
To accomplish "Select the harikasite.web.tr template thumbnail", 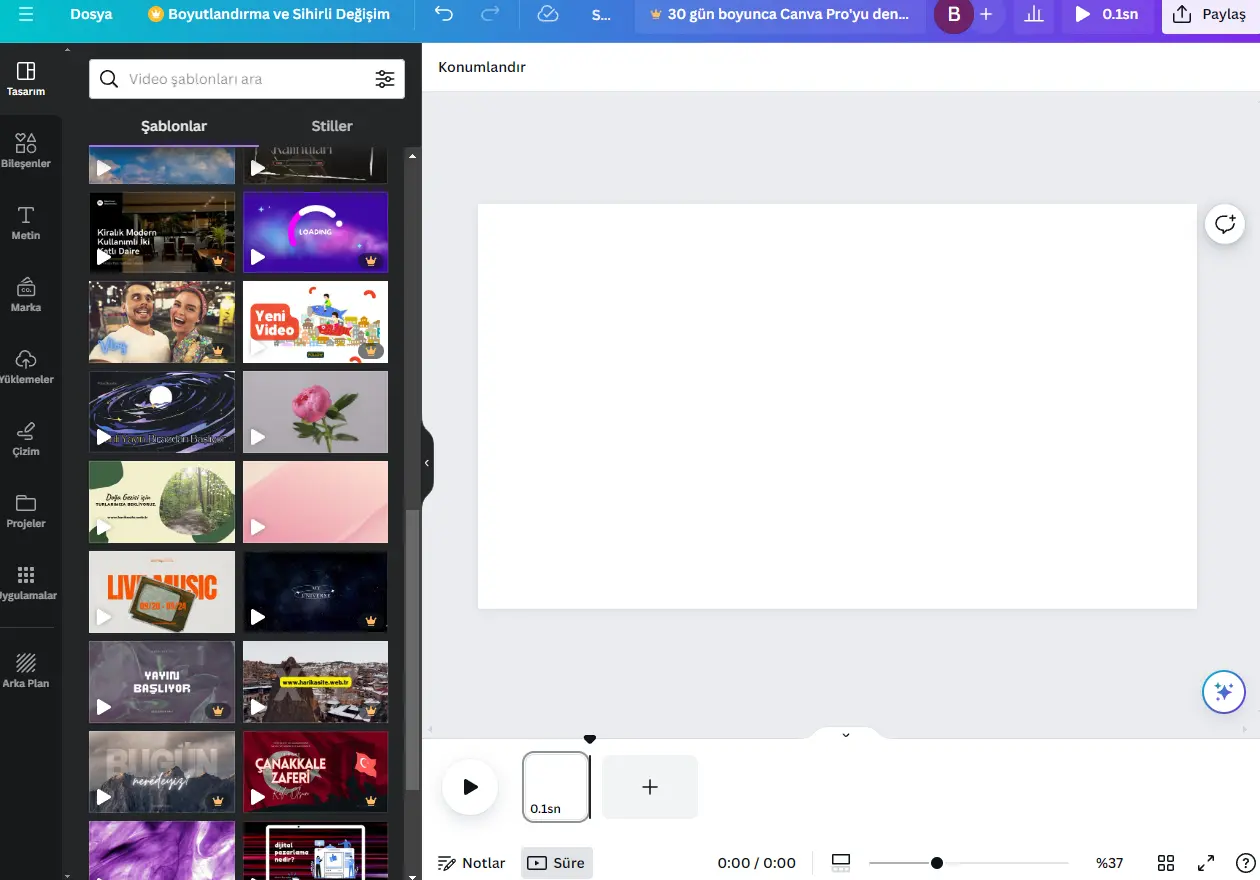I will 315,682.
